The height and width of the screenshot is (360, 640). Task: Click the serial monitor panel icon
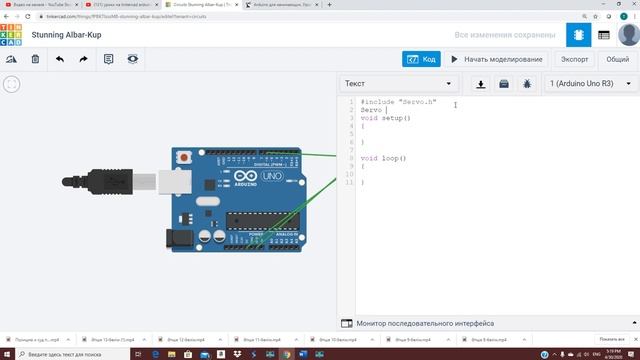click(347, 323)
